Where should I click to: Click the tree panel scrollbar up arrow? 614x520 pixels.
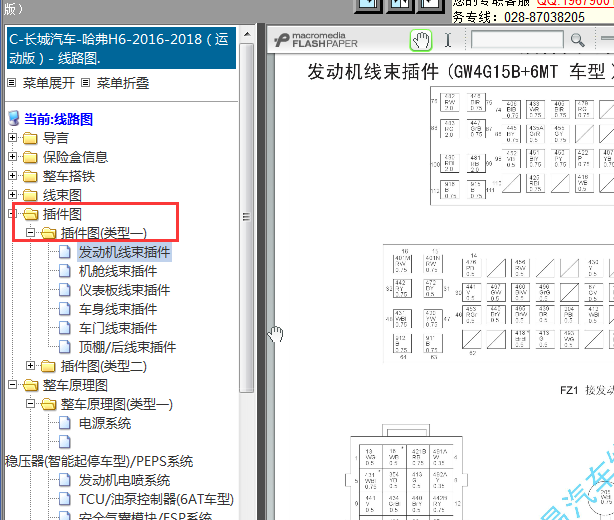(247, 34)
